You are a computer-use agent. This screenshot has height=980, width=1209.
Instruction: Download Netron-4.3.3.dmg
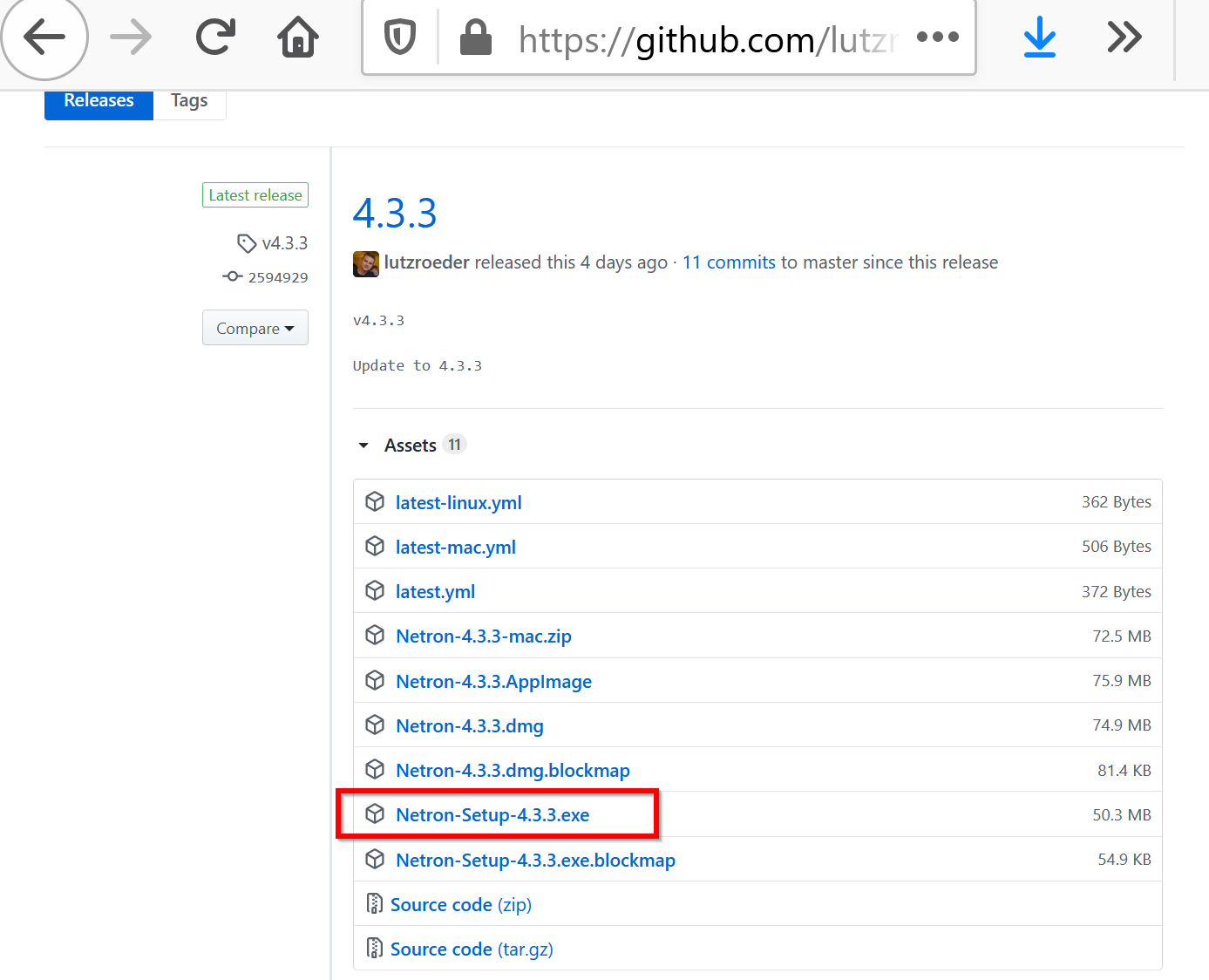[470, 726]
